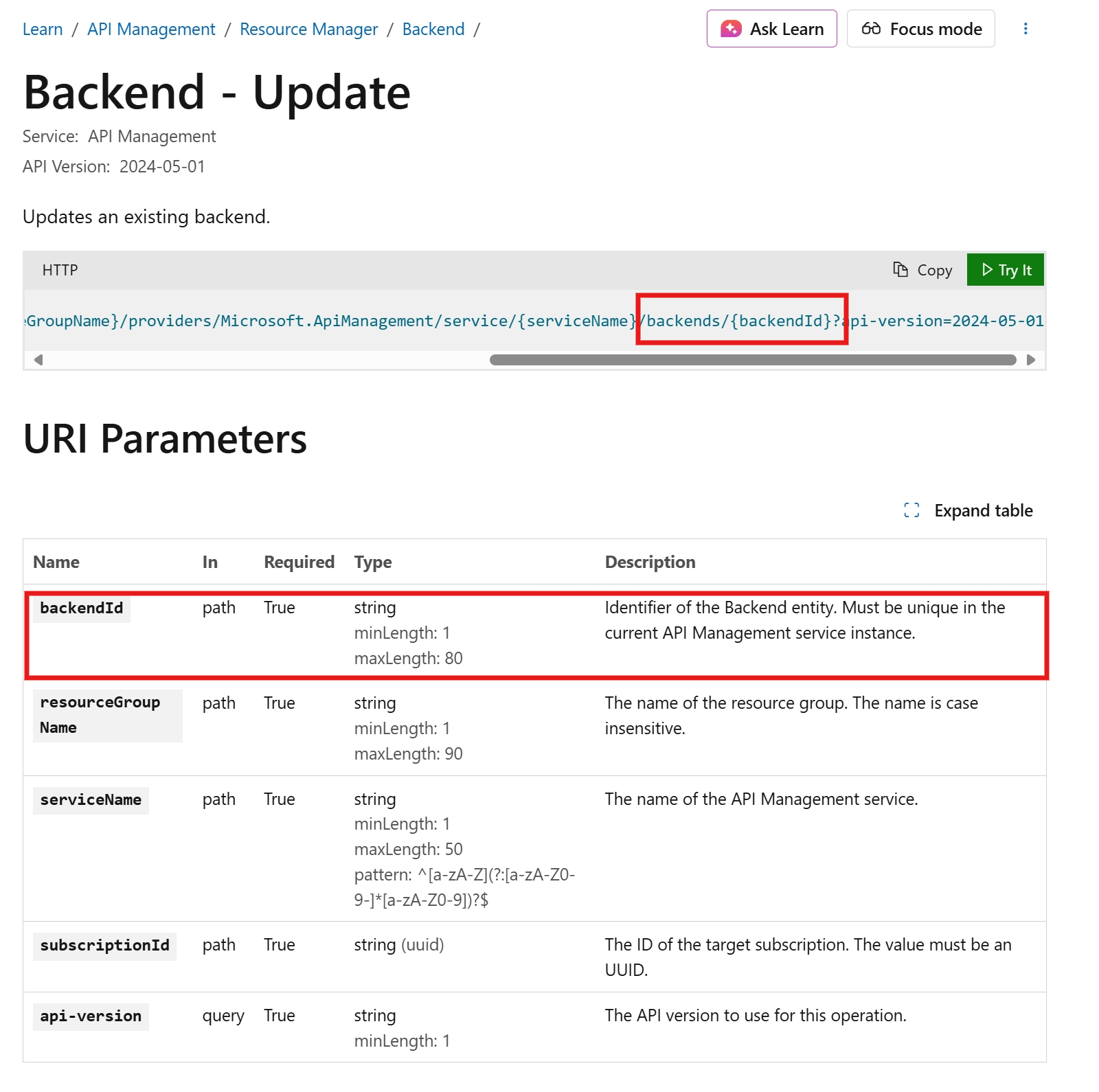The width and height of the screenshot is (1099, 1092).
Task: Expand the URI Parameters table
Action: (x=983, y=511)
